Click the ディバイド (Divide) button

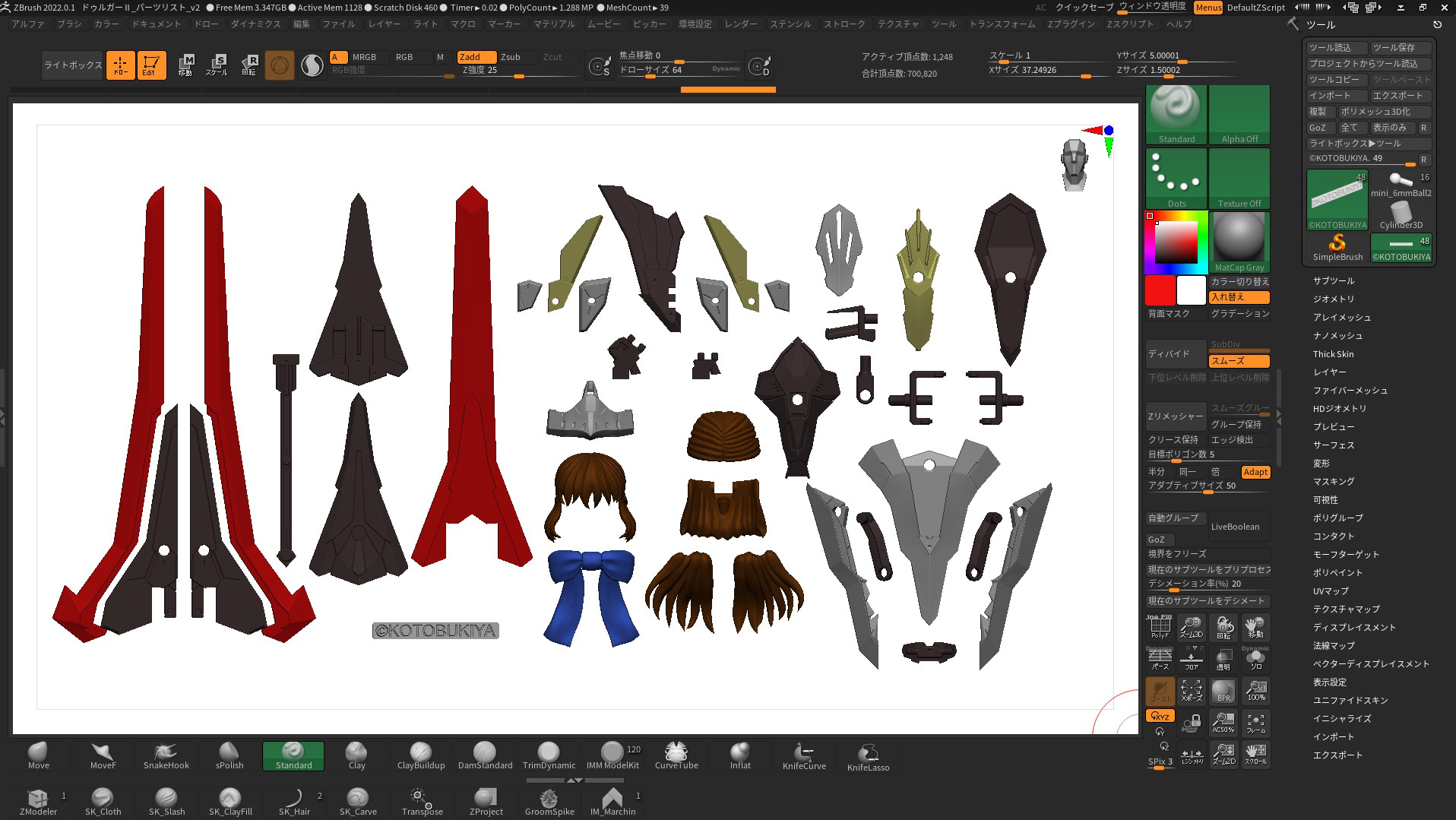[1176, 353]
